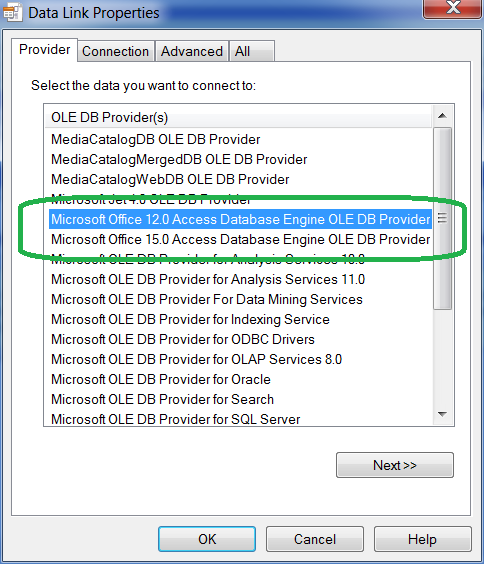Select Microsoft Office 15.0 Access Database Engine provider
Screen dimensions: 484x564
click(x=241, y=240)
